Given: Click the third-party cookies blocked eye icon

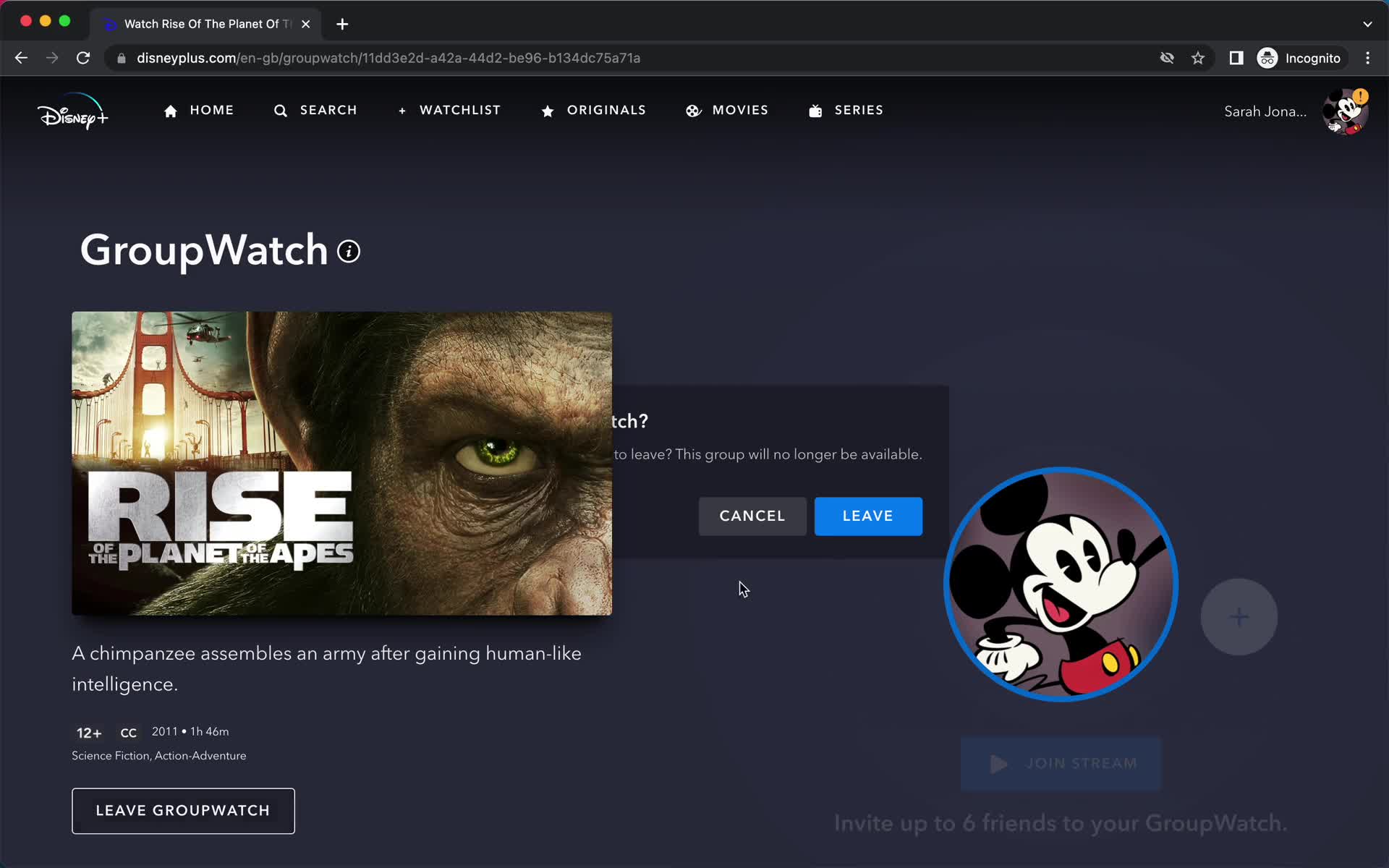Looking at the screenshot, I should (x=1167, y=58).
